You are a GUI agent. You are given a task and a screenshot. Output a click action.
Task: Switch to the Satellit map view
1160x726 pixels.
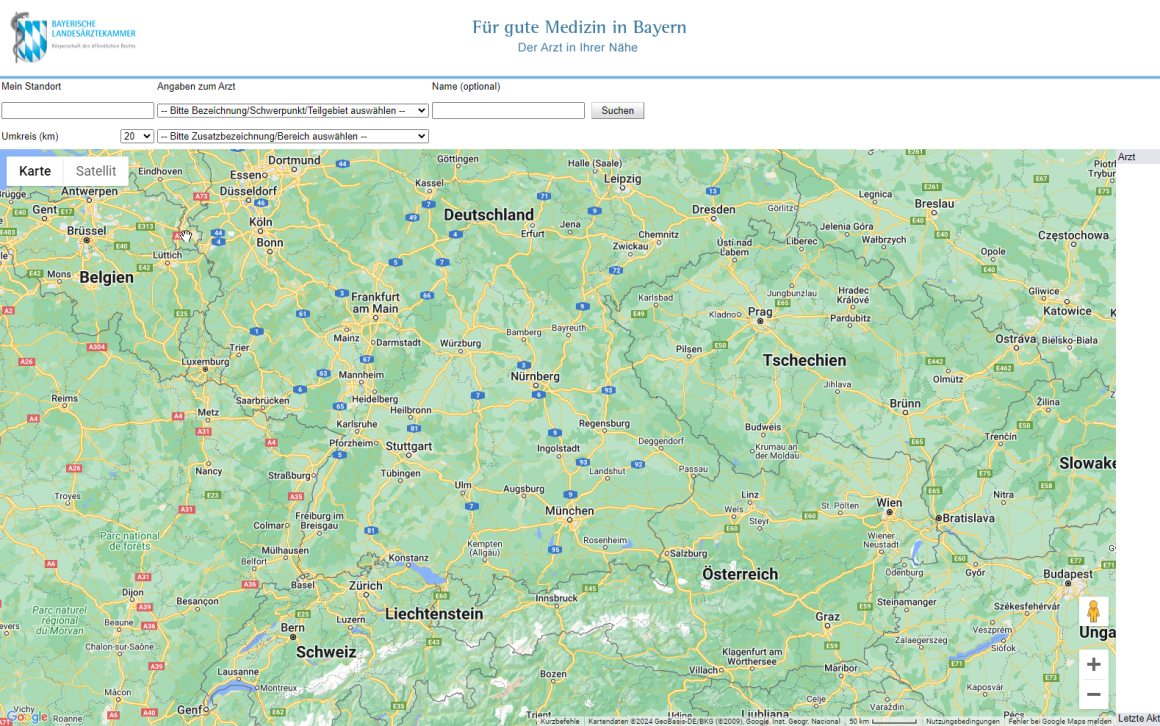coord(96,171)
